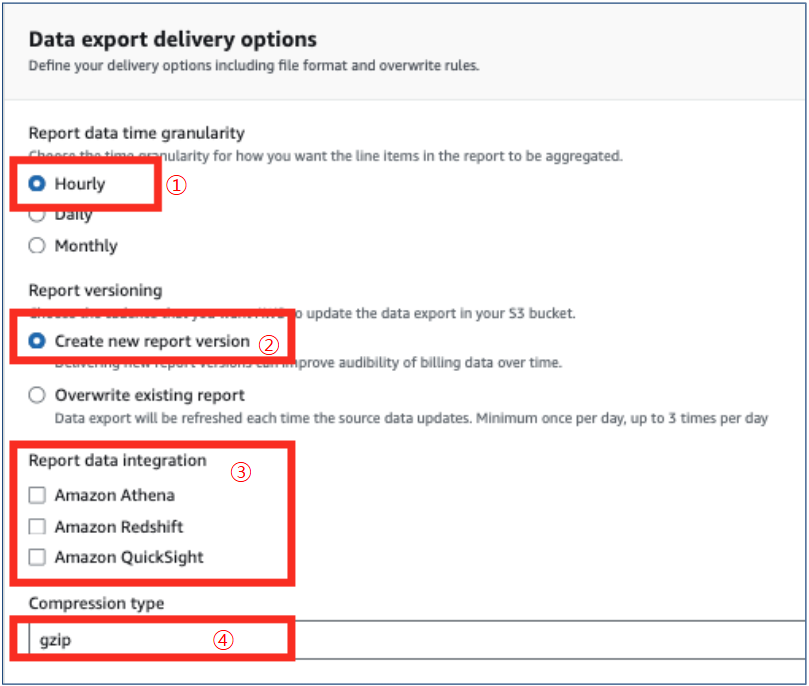
Task: Click the circled number 3 annotation marker
Action: (x=240, y=472)
